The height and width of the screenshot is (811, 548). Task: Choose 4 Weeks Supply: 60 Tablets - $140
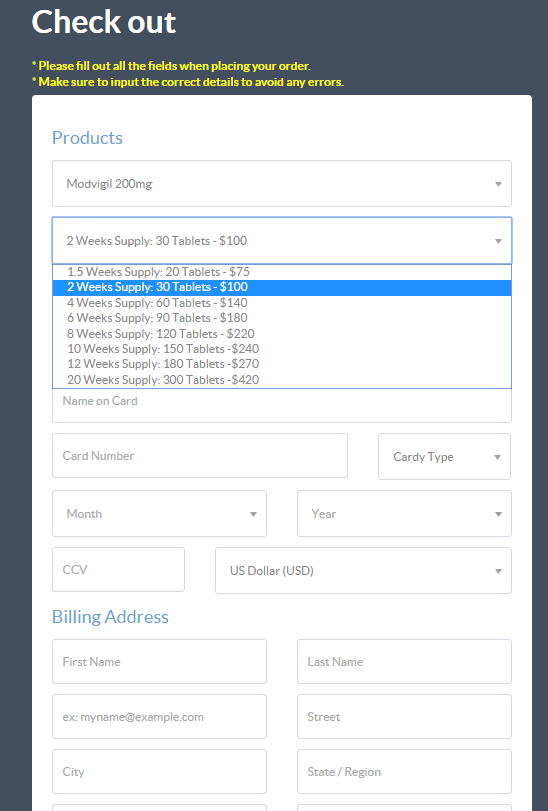click(x=282, y=303)
